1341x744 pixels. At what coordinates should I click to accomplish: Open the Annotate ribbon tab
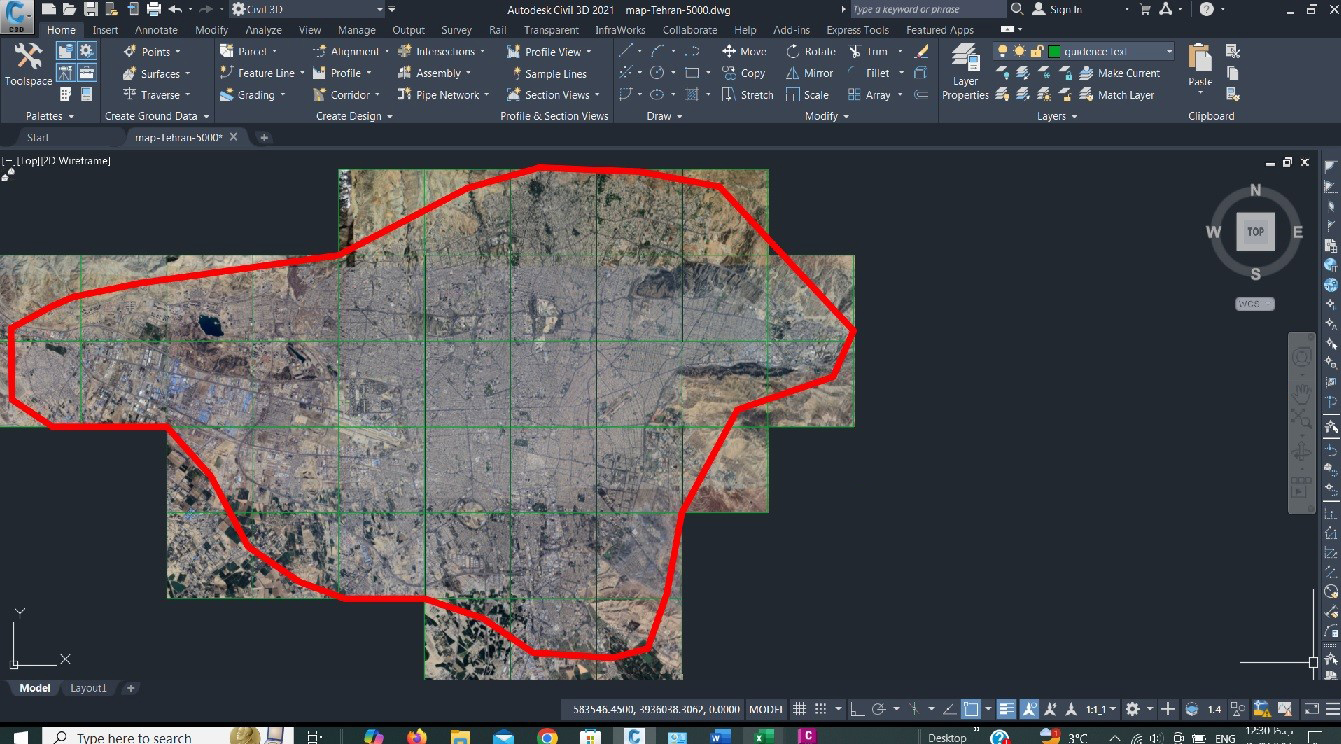click(156, 30)
